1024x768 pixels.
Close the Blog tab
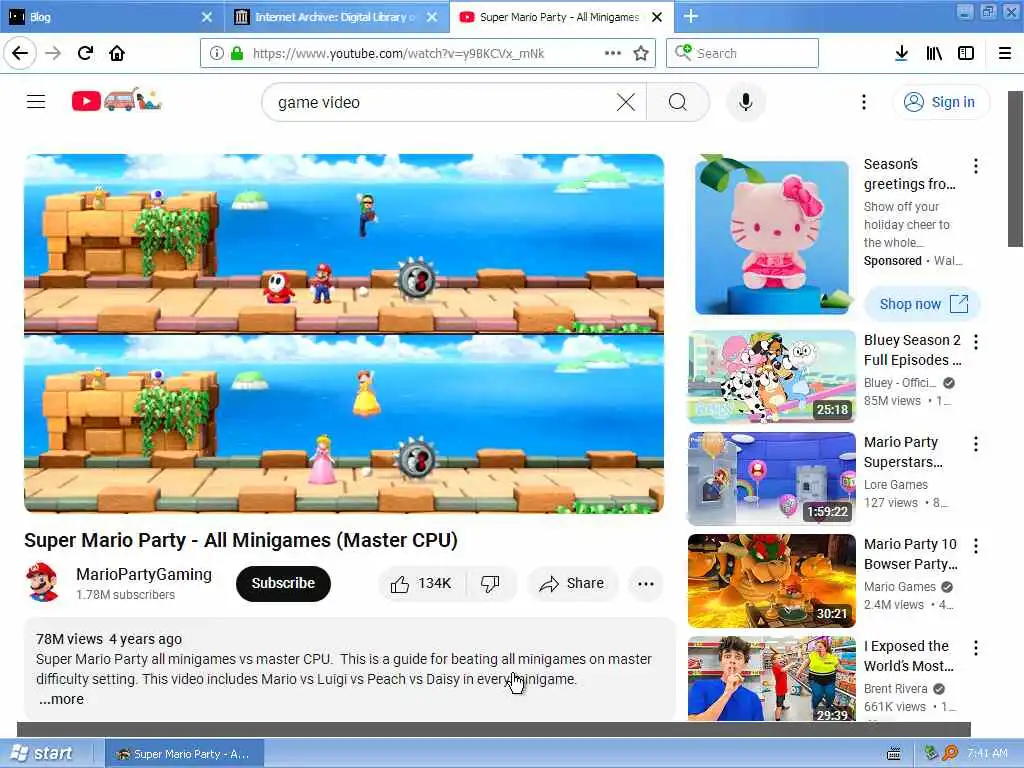tap(206, 17)
